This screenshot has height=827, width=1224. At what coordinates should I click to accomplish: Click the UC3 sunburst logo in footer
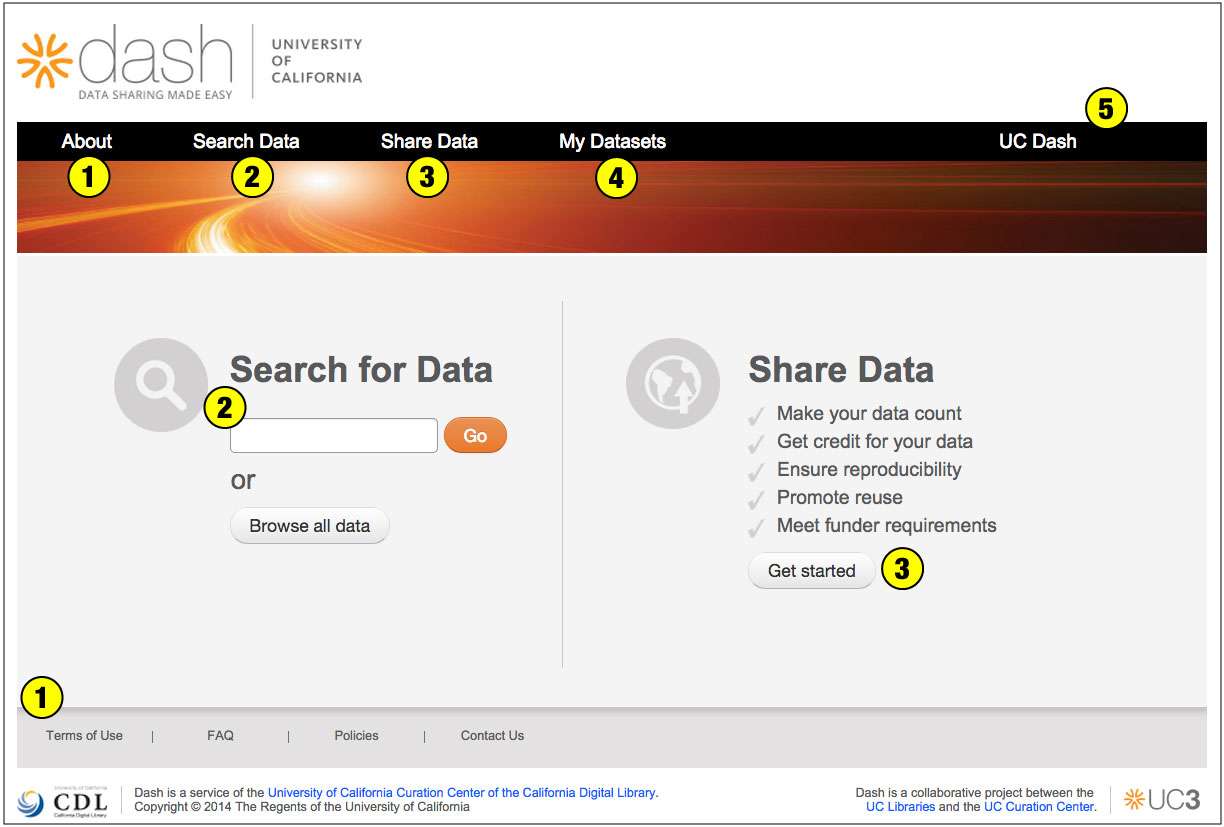pos(1135,799)
